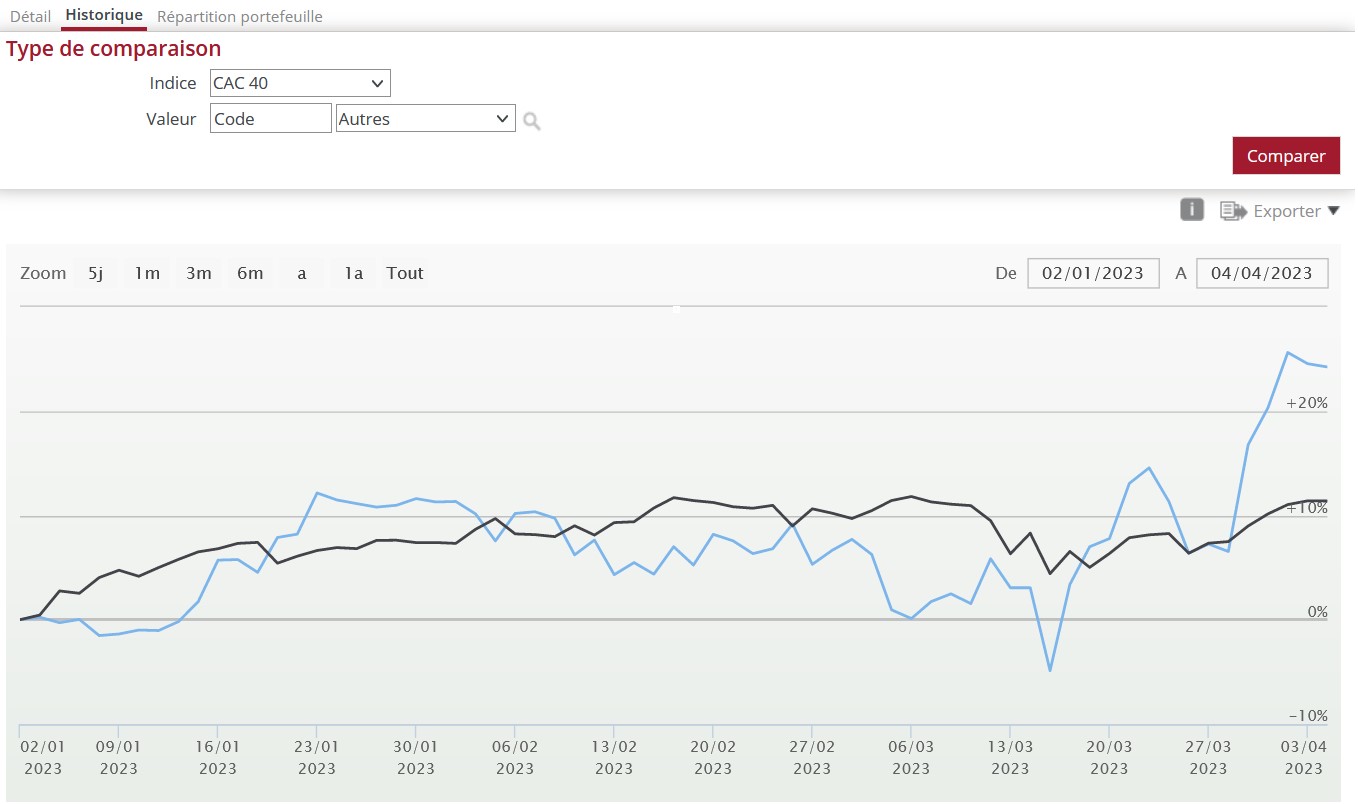Viewport: 1358px width, 804px height.
Task: Click the 09/01 2023 axis label
Action: click(x=119, y=757)
